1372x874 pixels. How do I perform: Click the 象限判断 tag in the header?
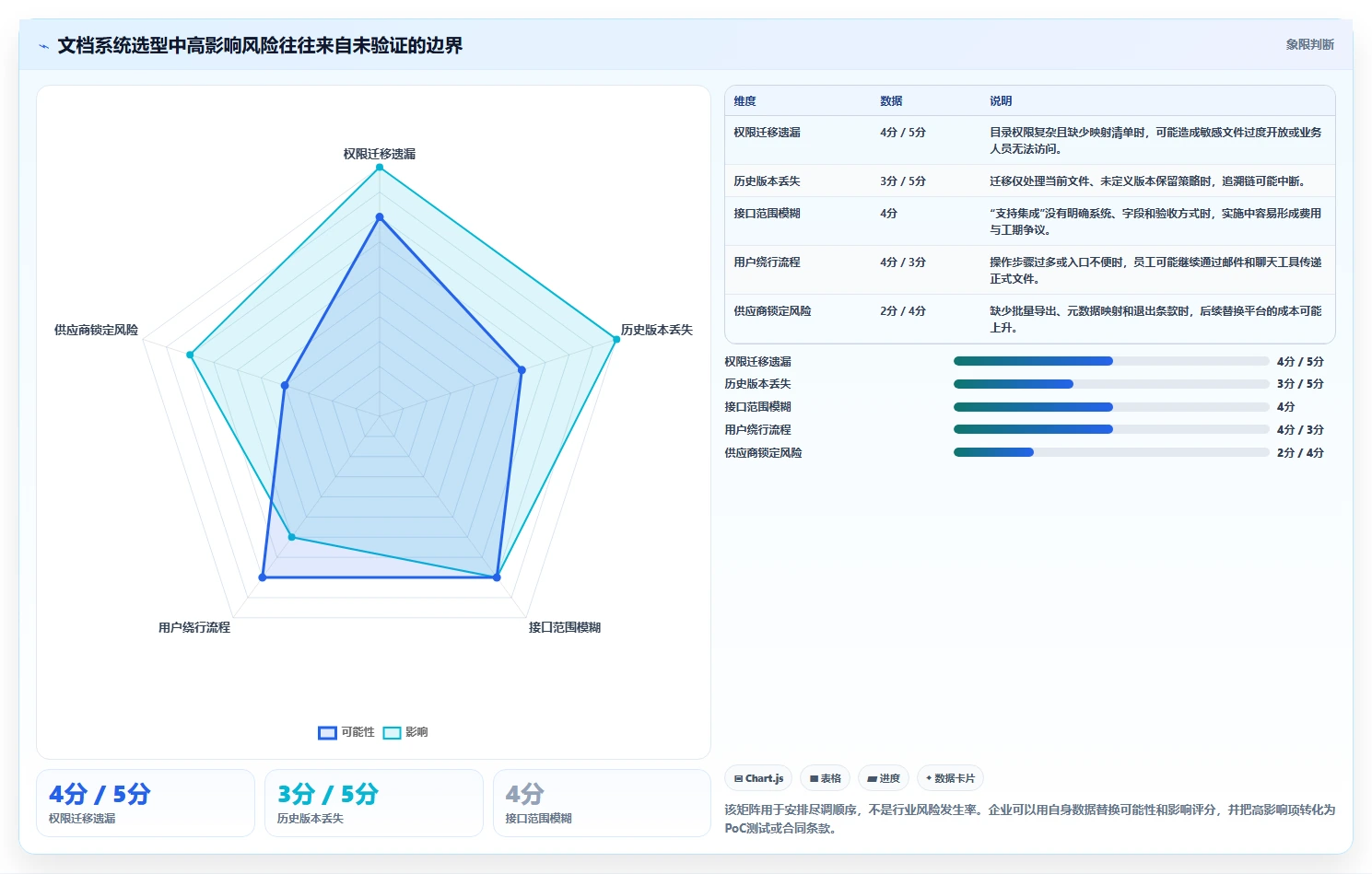pyautogui.click(x=1309, y=44)
